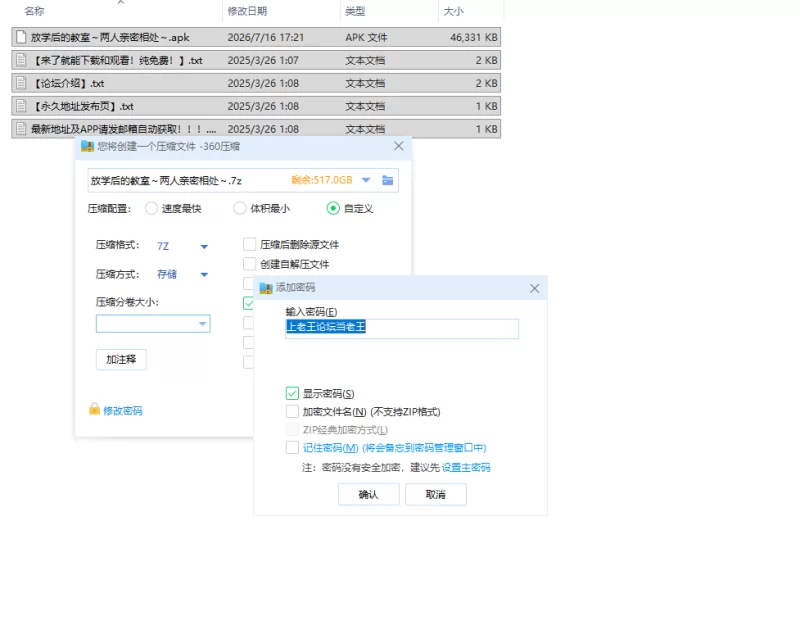
Task: Click the 【来了就能下载和观看】.txt file icon
Action: (21, 60)
